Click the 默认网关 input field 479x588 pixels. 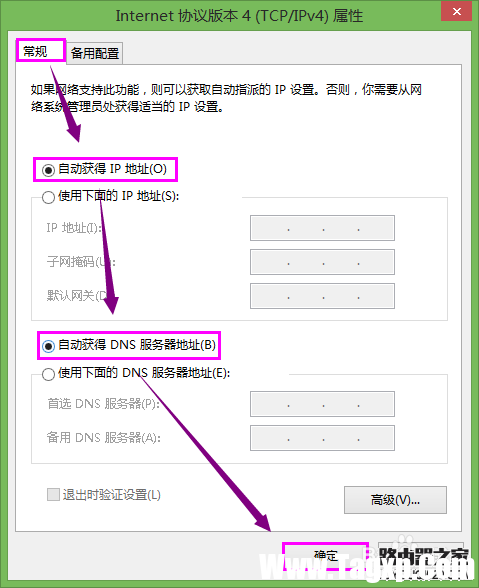[322, 296]
